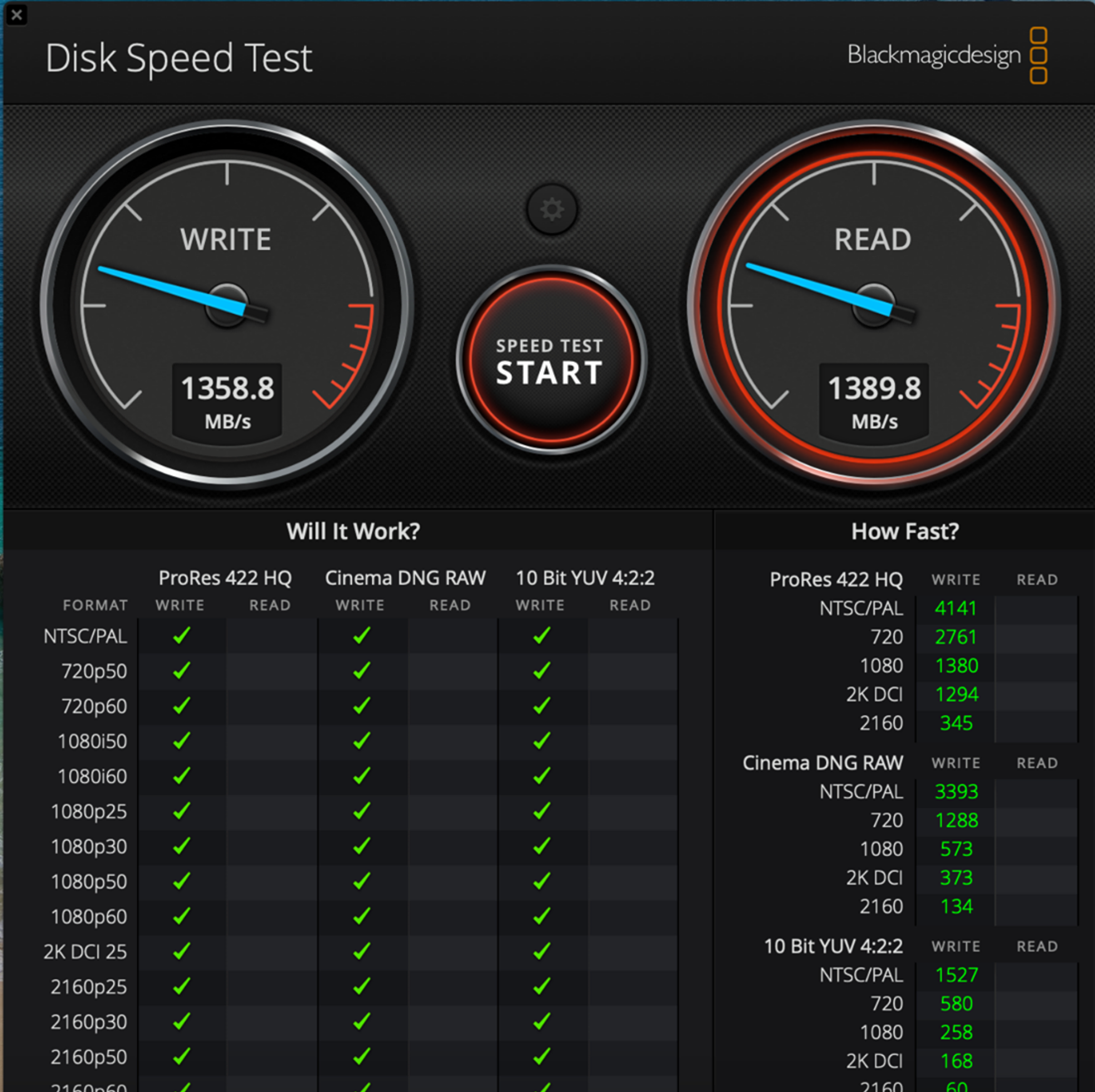Click 10 Bit YUV 1080p60 write checkmark
This screenshot has height=1092, width=1095.
point(541,916)
